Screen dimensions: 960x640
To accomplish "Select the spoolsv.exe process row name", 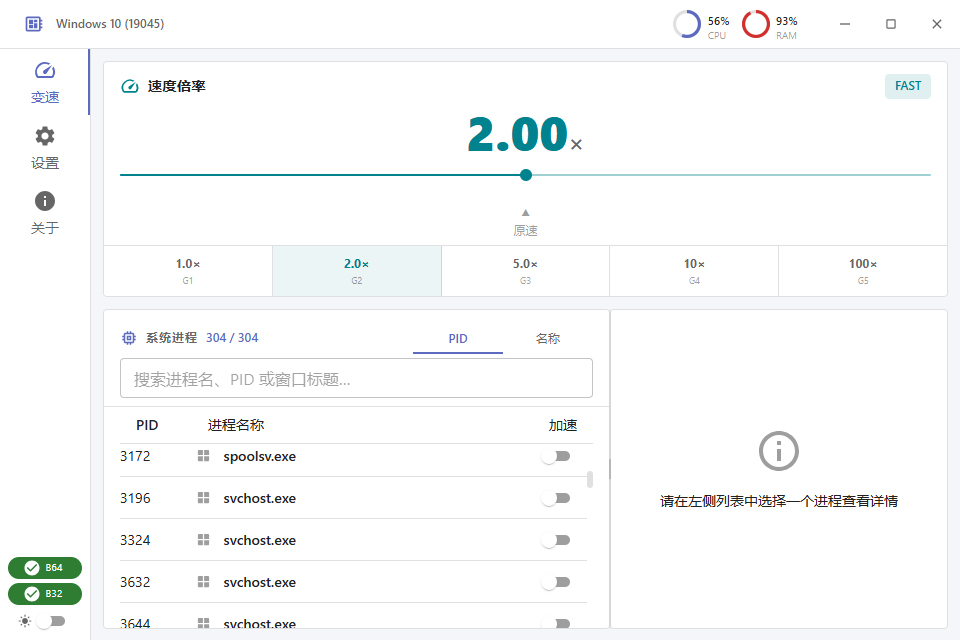I will [260, 457].
